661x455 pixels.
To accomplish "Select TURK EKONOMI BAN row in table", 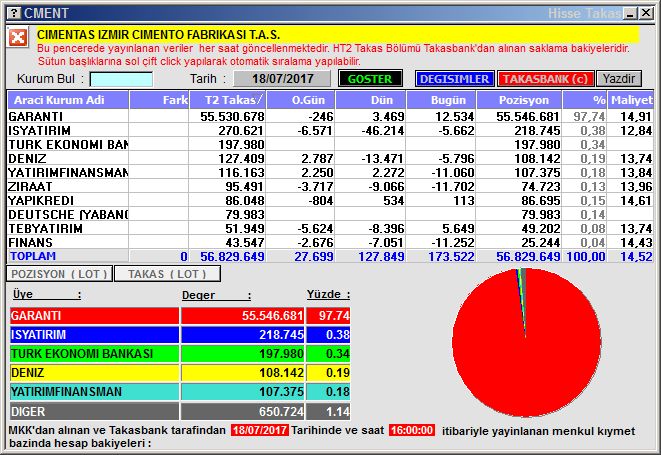I will click(x=330, y=144).
